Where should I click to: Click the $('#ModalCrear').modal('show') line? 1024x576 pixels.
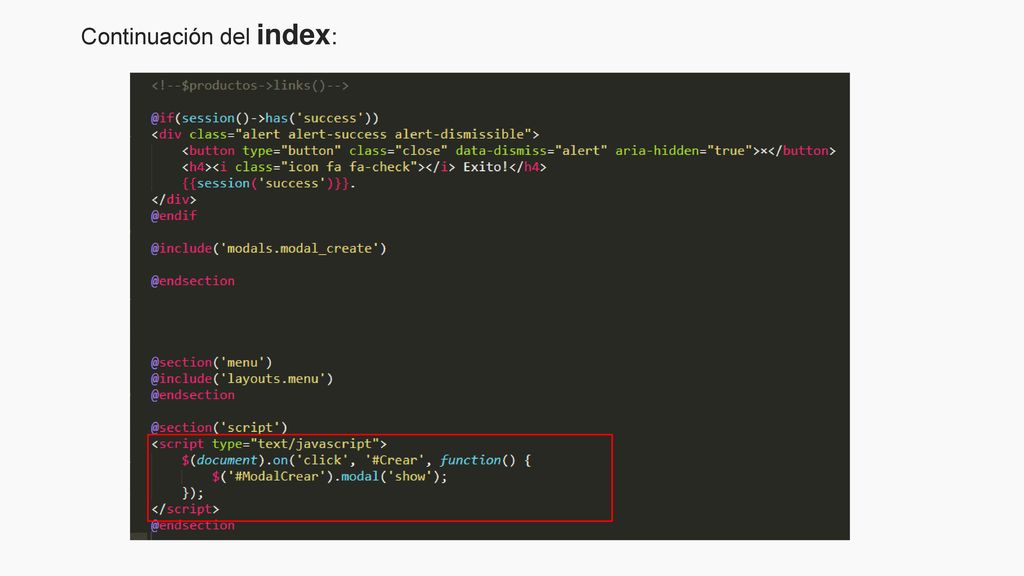coord(330,477)
